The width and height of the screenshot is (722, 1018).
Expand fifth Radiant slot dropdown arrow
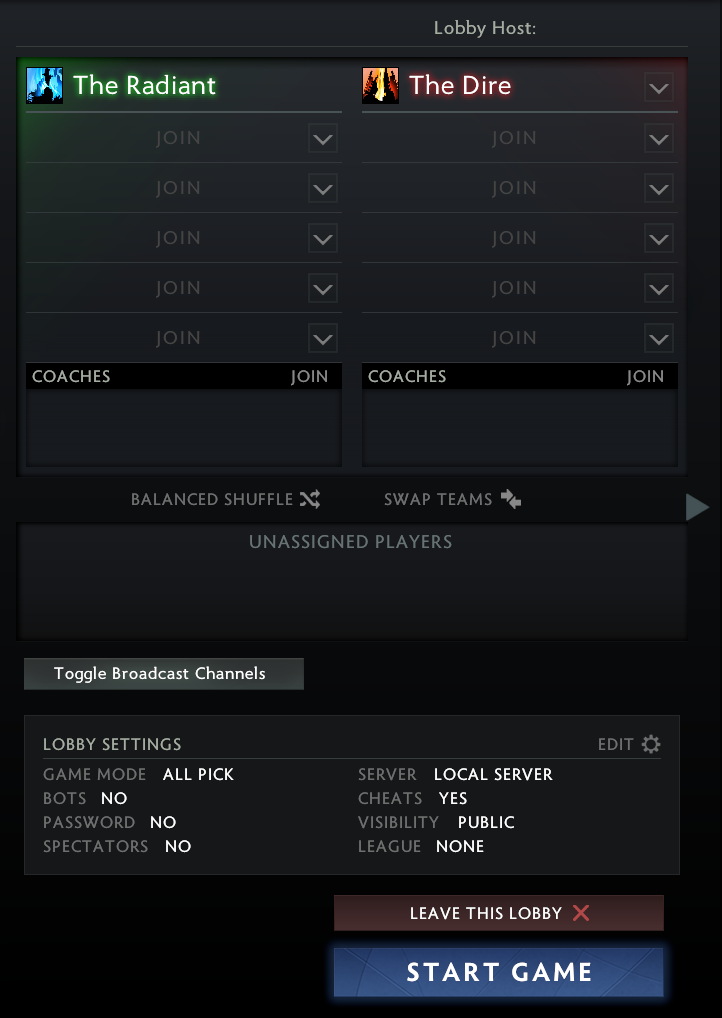coord(322,339)
